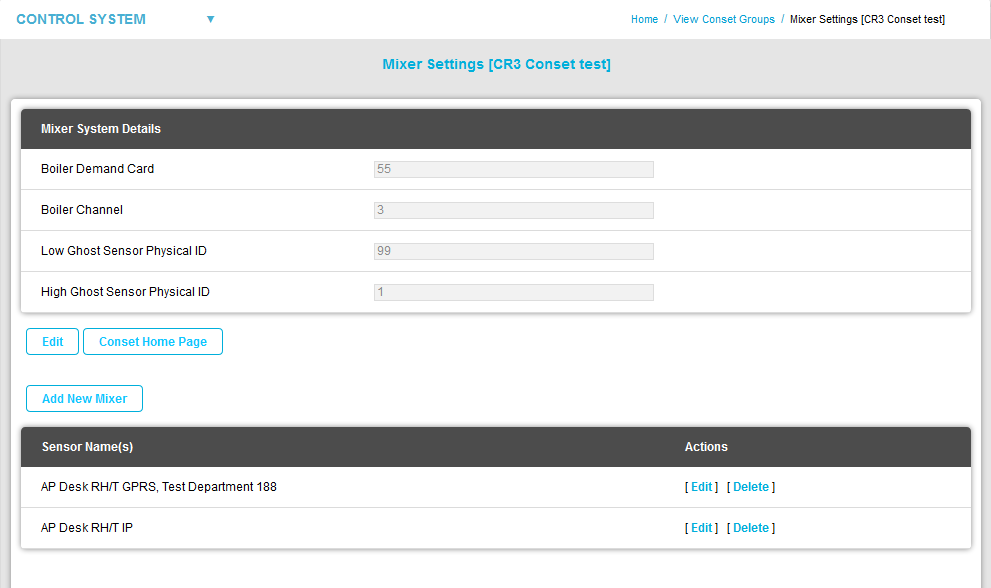Edit the AP Desk RH/T IP mixer
Image resolution: width=991 pixels, height=588 pixels.
pyautogui.click(x=702, y=528)
